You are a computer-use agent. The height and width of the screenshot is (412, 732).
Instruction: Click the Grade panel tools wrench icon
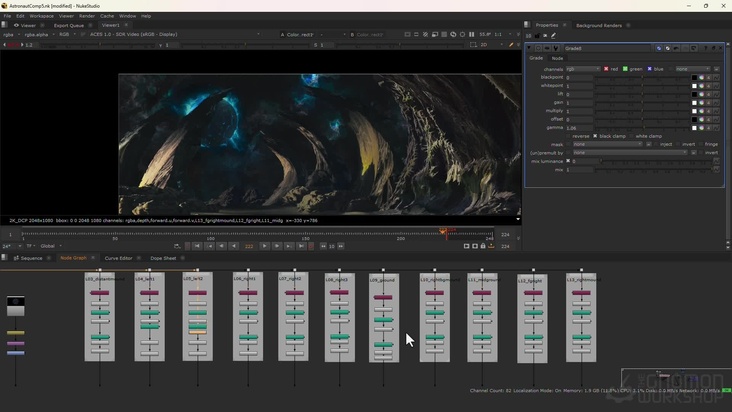pos(556,48)
